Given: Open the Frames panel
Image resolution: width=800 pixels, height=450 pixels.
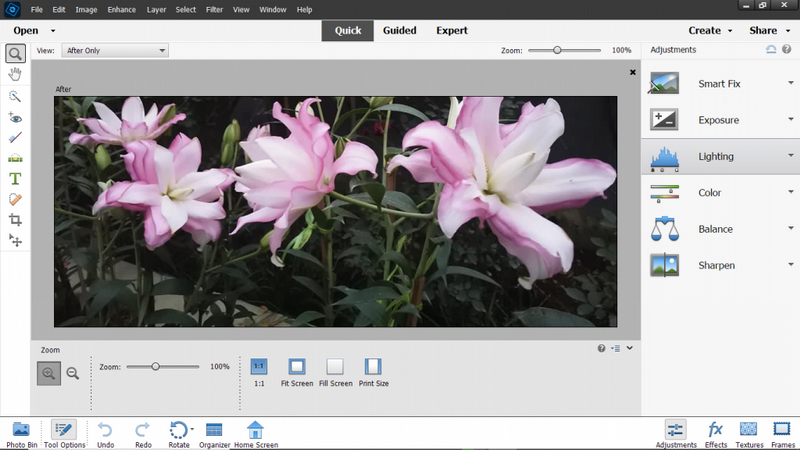Looking at the screenshot, I should (783, 434).
